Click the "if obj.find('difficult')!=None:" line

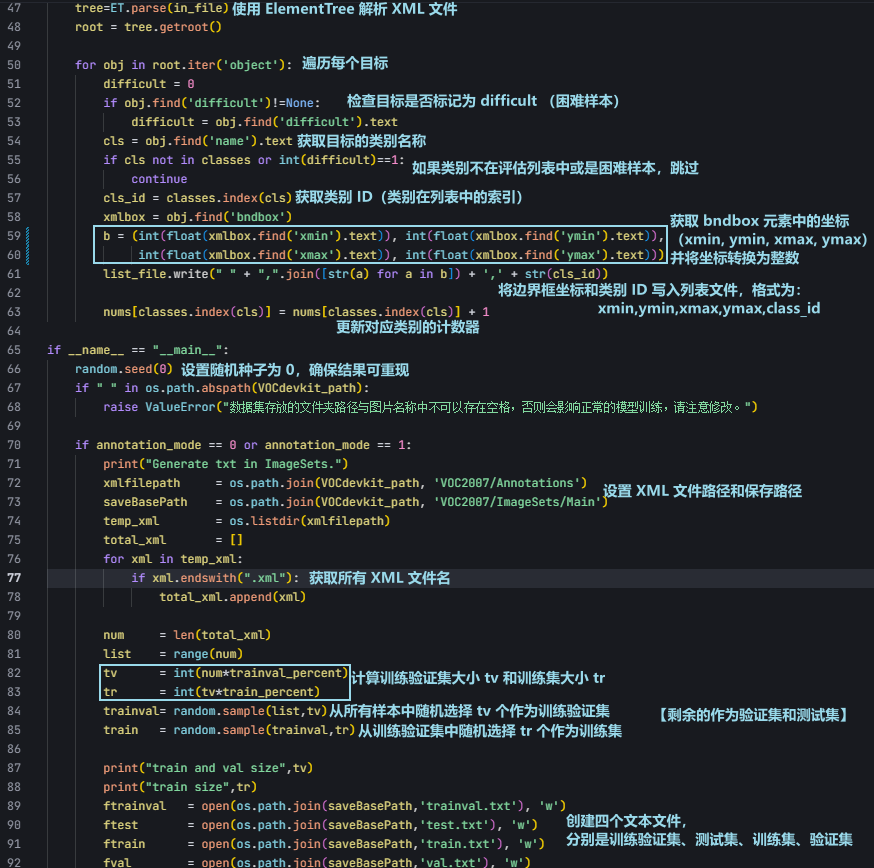[x=211, y=103]
